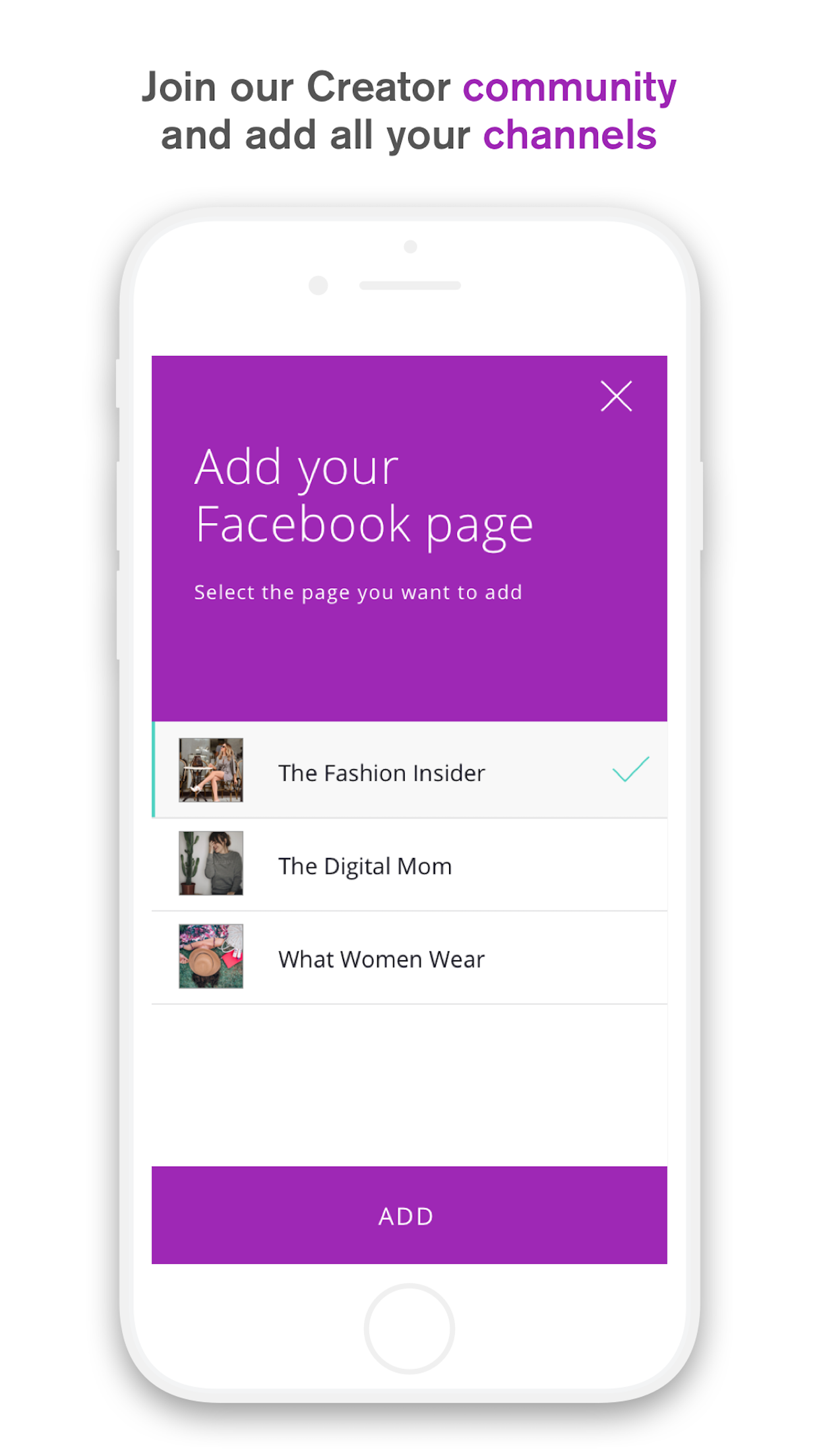This screenshot has height=1456, width=819.
Task: Toggle the teal checkmark for Fashion Insider
Action: click(630, 769)
